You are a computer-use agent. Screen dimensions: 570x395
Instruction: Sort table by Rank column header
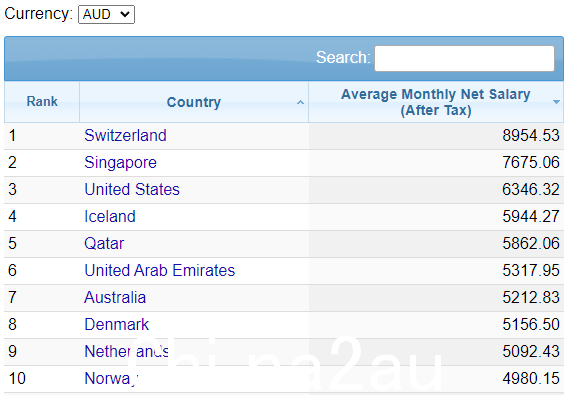point(42,102)
